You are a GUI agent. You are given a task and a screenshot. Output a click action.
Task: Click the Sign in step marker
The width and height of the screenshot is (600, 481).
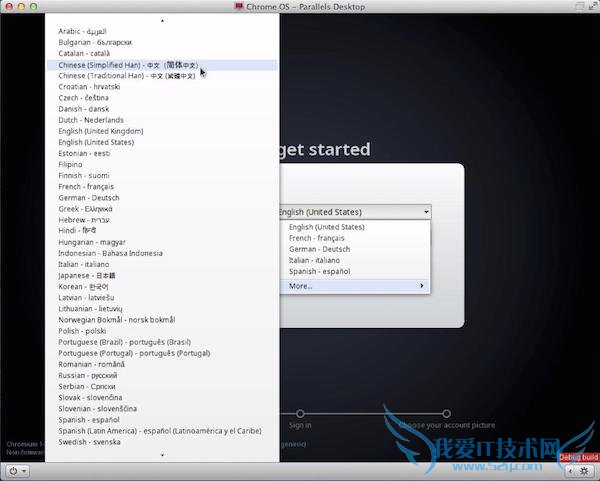300,414
